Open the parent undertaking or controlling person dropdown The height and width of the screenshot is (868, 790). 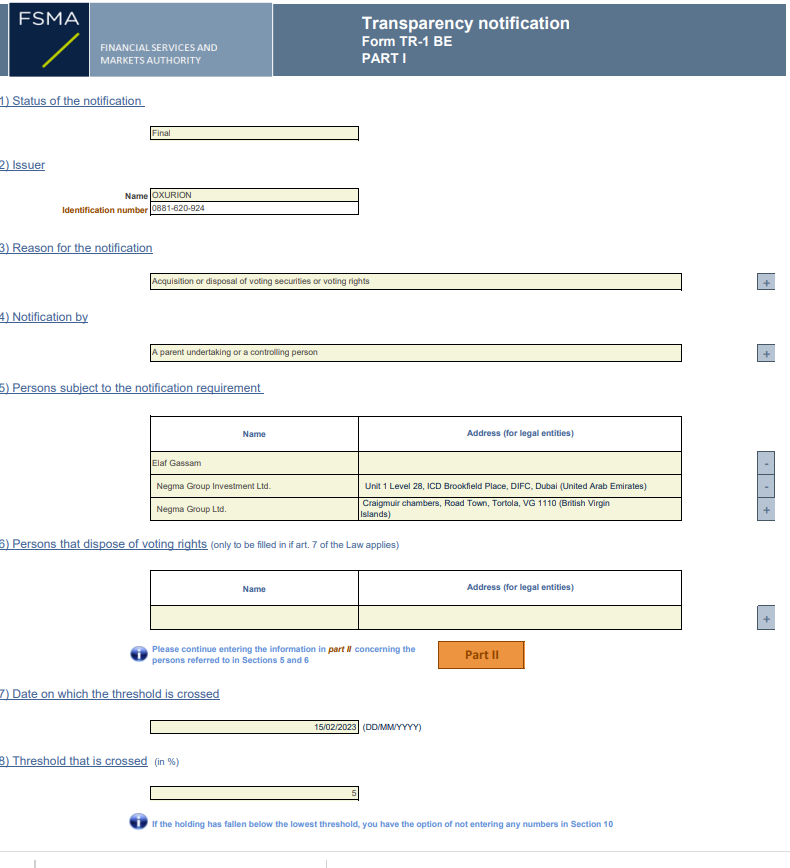click(x=415, y=353)
